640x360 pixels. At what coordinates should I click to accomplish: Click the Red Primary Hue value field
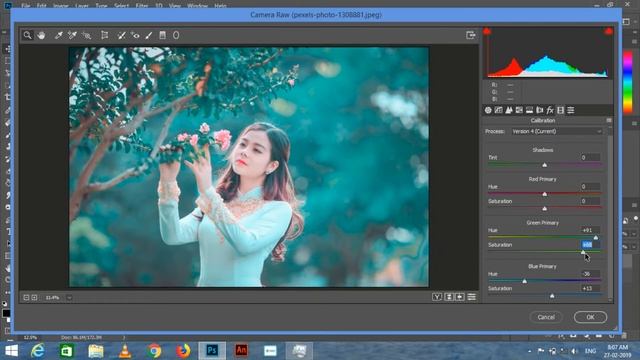590,187
